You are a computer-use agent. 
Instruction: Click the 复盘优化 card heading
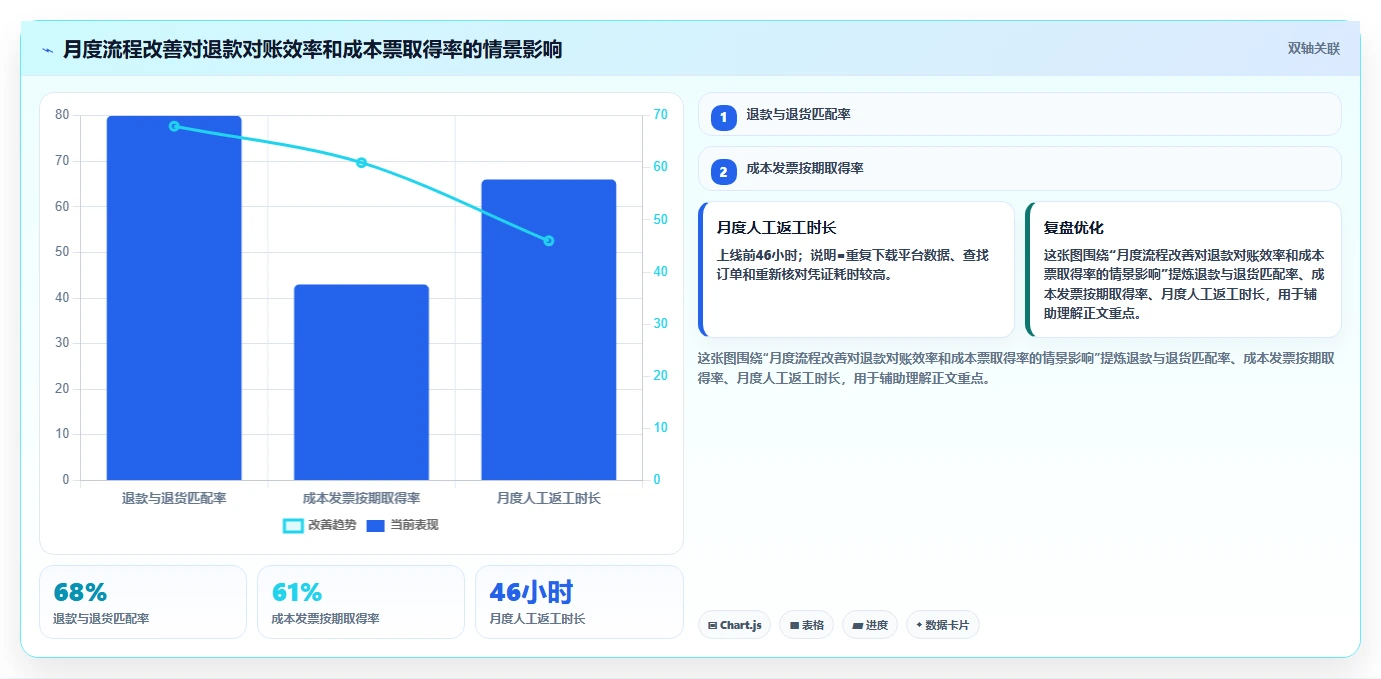click(x=1073, y=228)
